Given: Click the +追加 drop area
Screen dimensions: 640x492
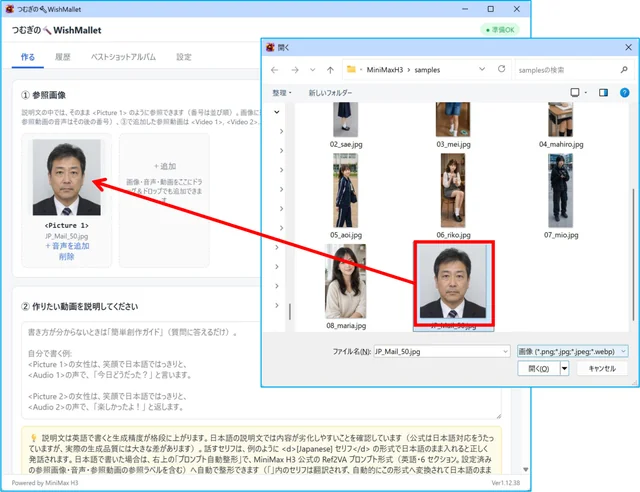Looking at the screenshot, I should pyautogui.click(x=164, y=200).
